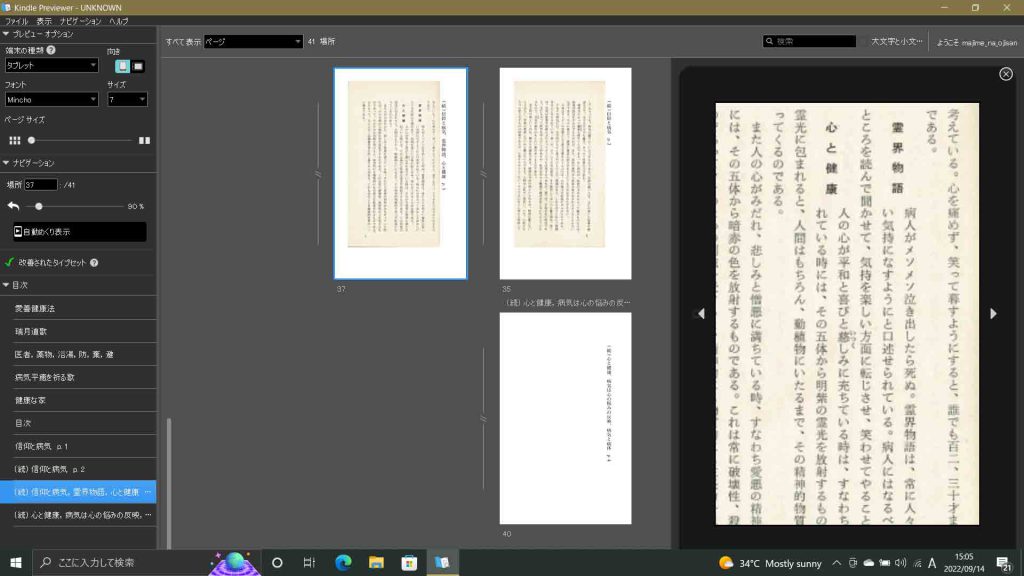Viewport: 1024px width, 576px height.
Task: Open the 目次 entry in contents list
Action: click(78, 423)
